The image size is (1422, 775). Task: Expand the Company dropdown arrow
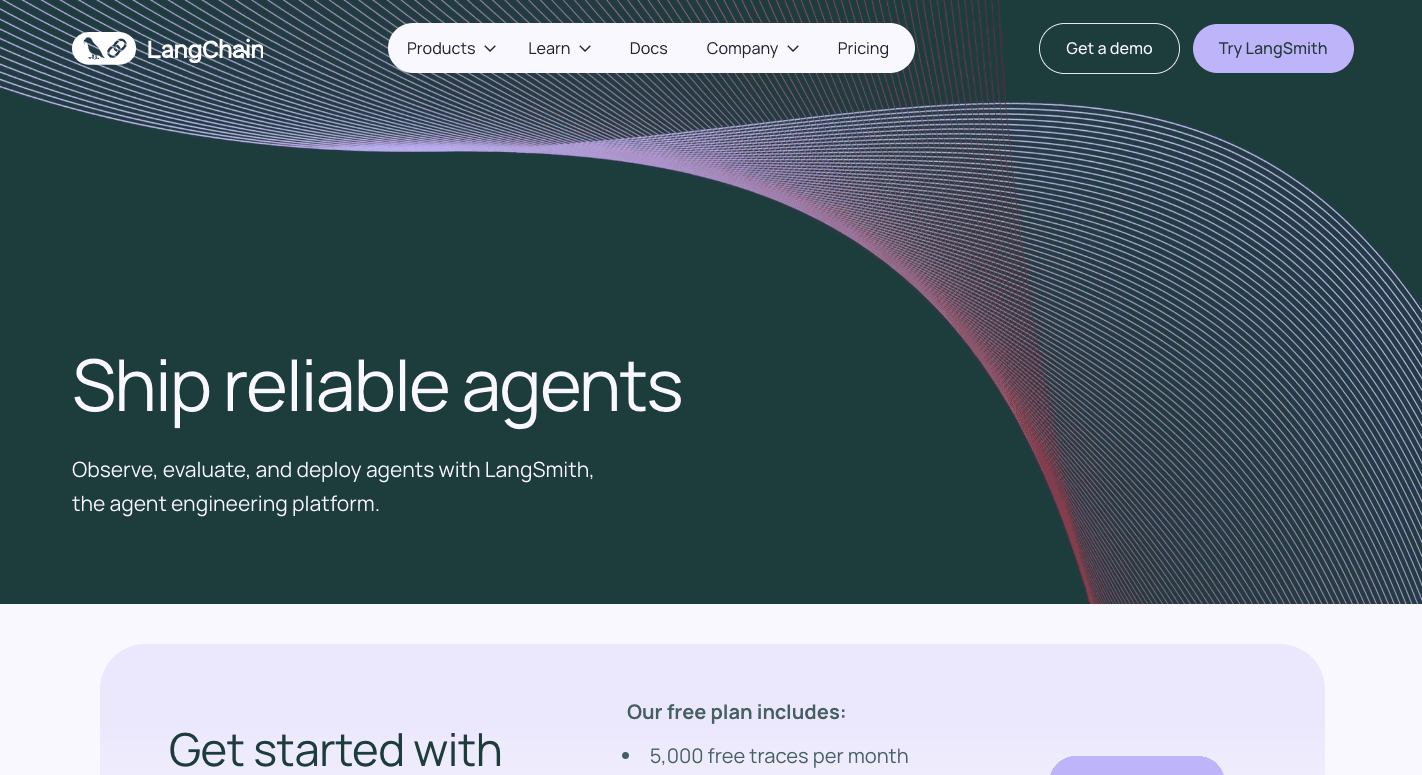[793, 48]
